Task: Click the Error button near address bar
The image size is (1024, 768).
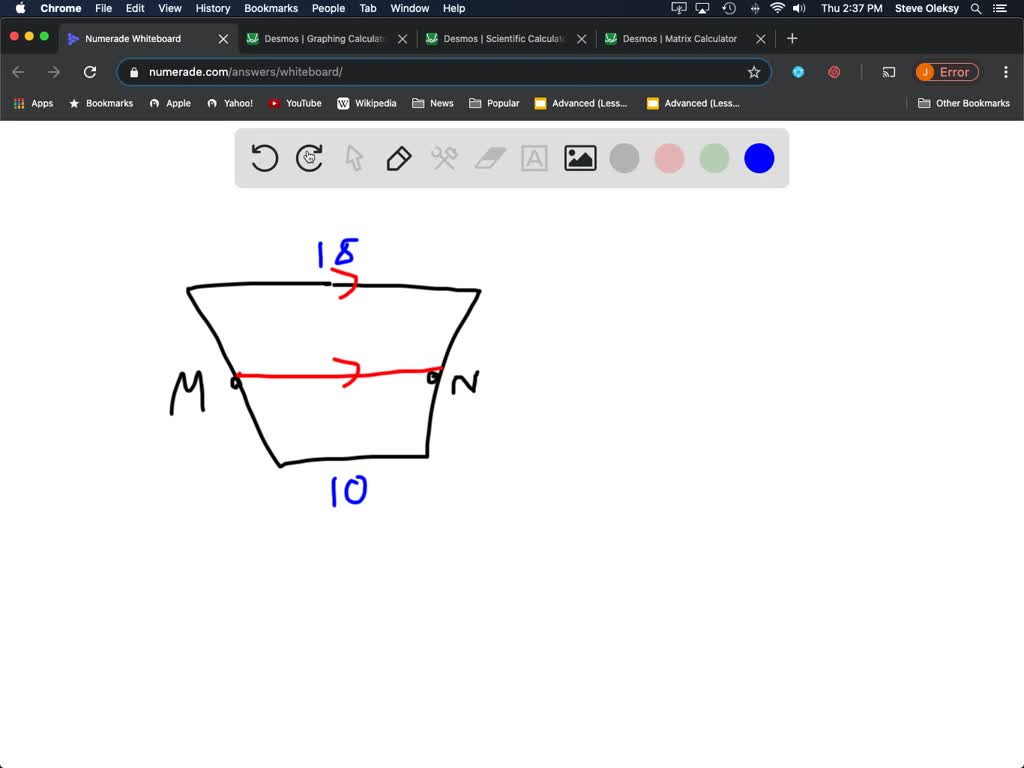Action: pyautogui.click(x=946, y=72)
